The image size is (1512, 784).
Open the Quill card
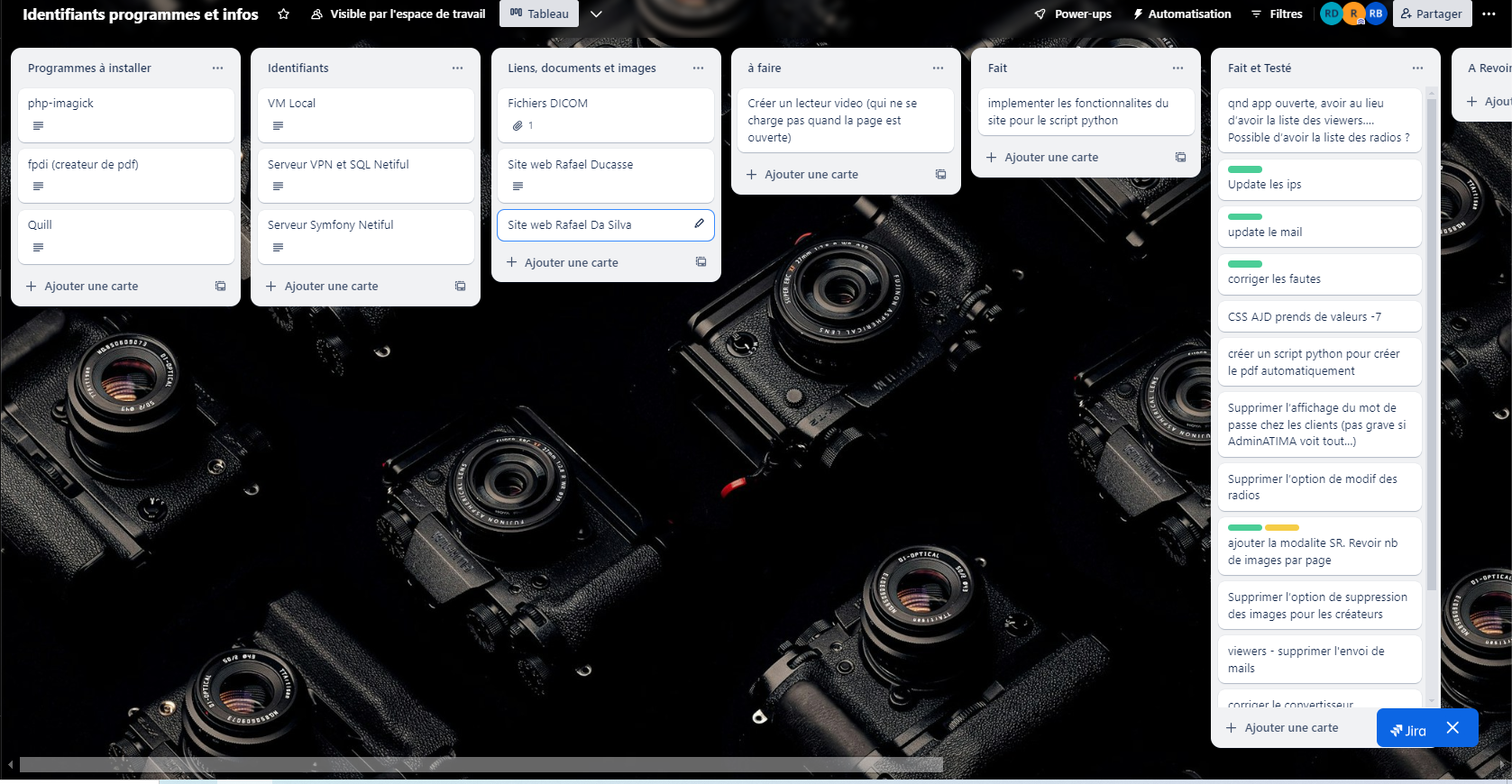pyautogui.click(x=126, y=236)
